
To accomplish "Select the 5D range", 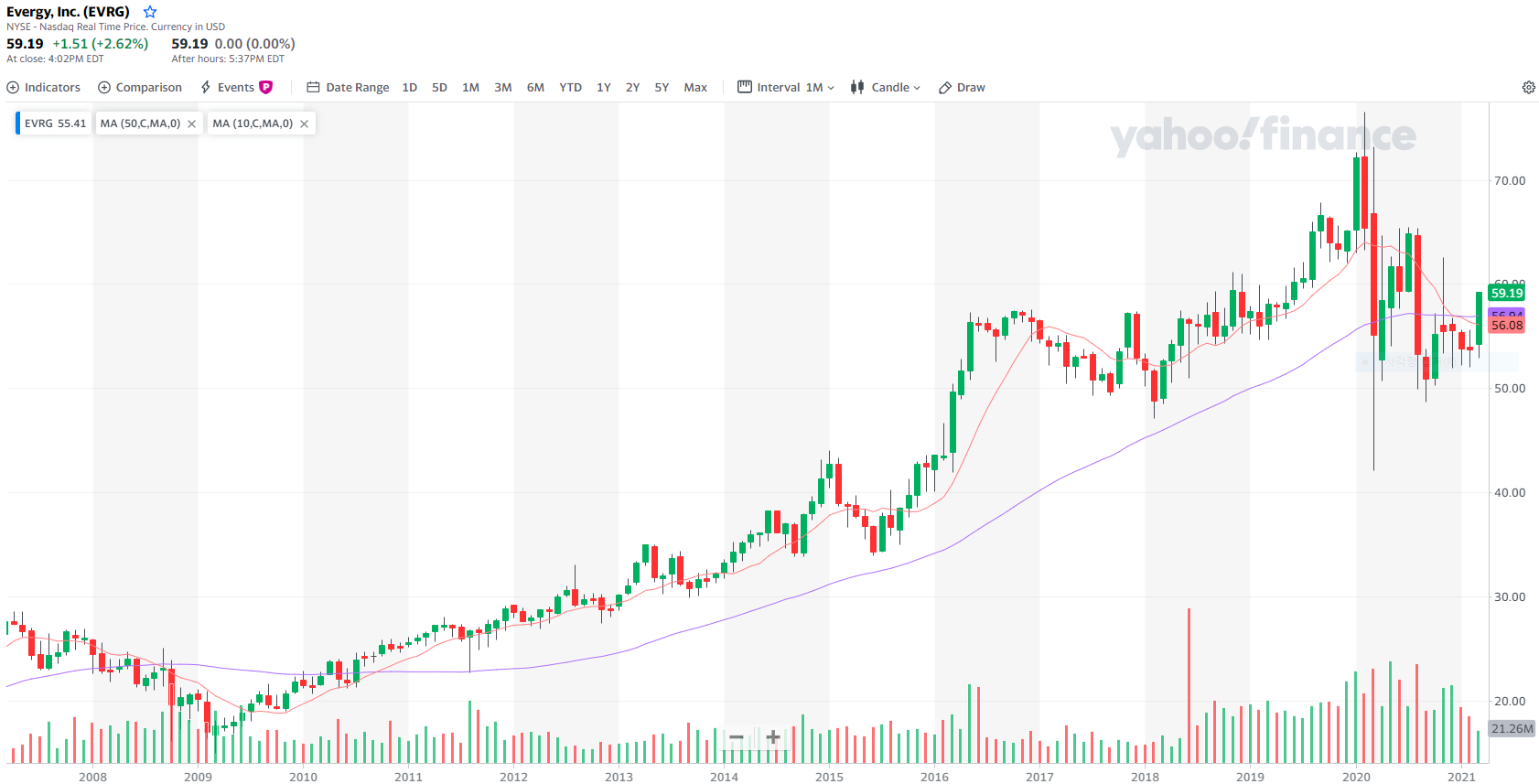I will coord(439,88).
